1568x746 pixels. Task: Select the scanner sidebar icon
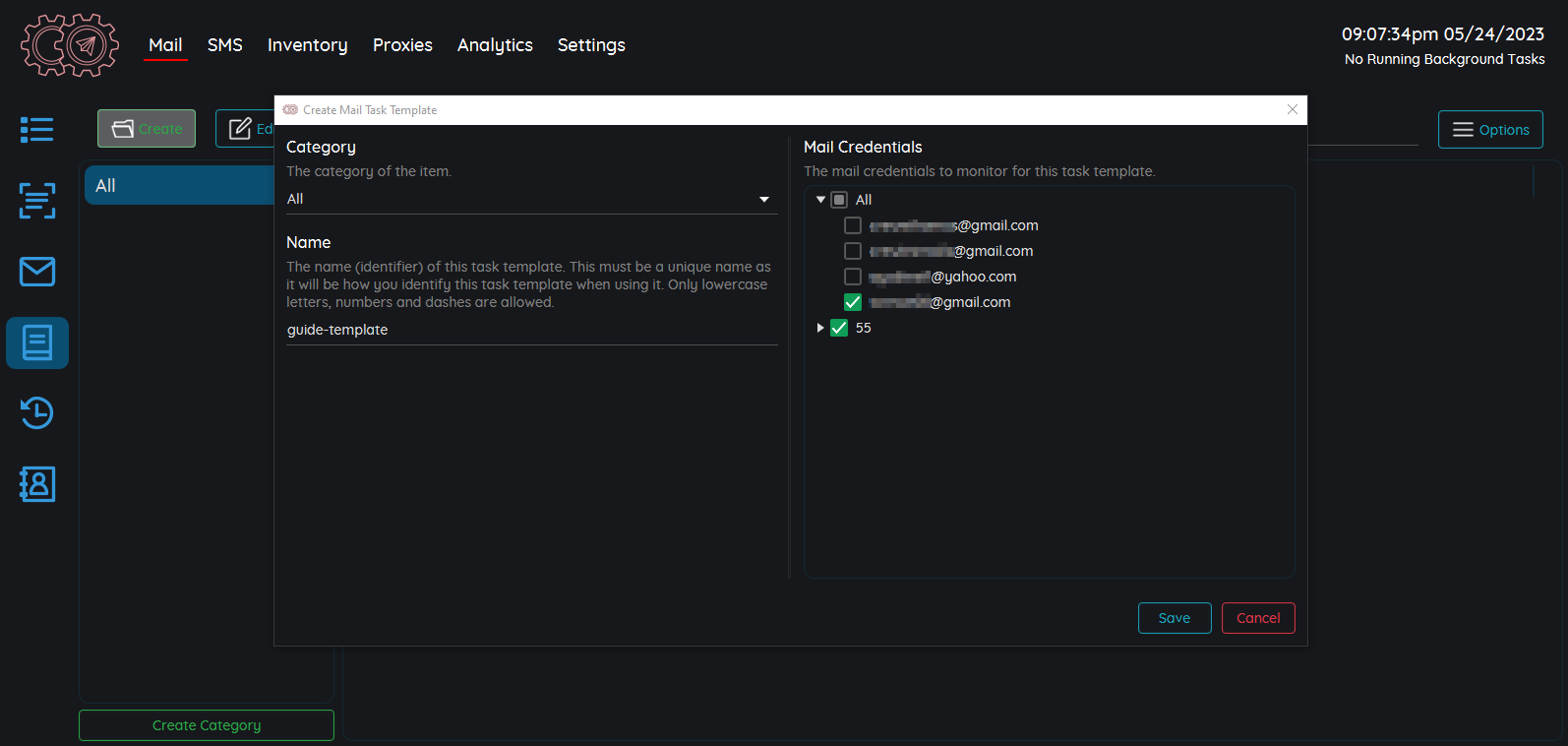[x=37, y=201]
